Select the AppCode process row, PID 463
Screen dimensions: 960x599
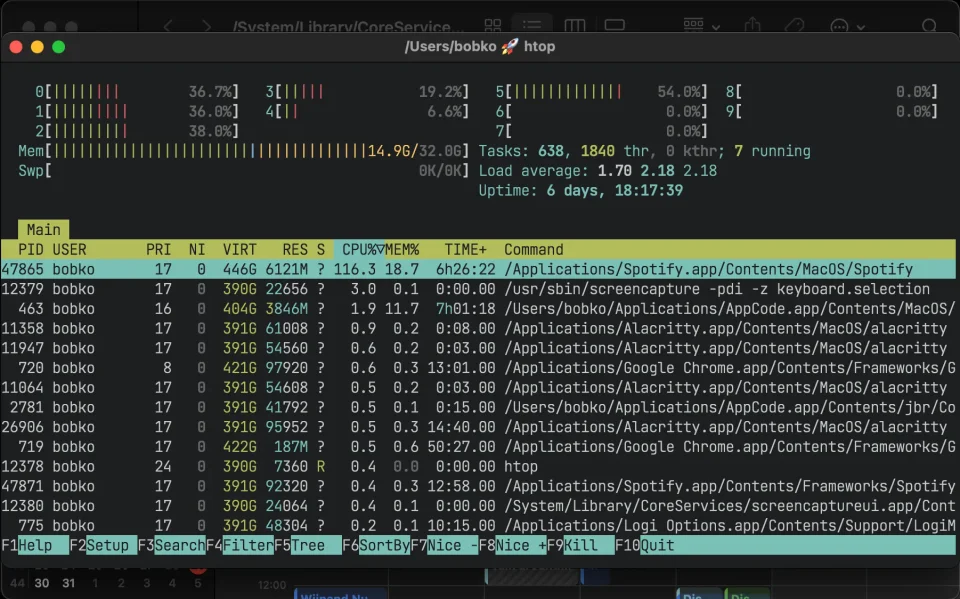point(478,308)
